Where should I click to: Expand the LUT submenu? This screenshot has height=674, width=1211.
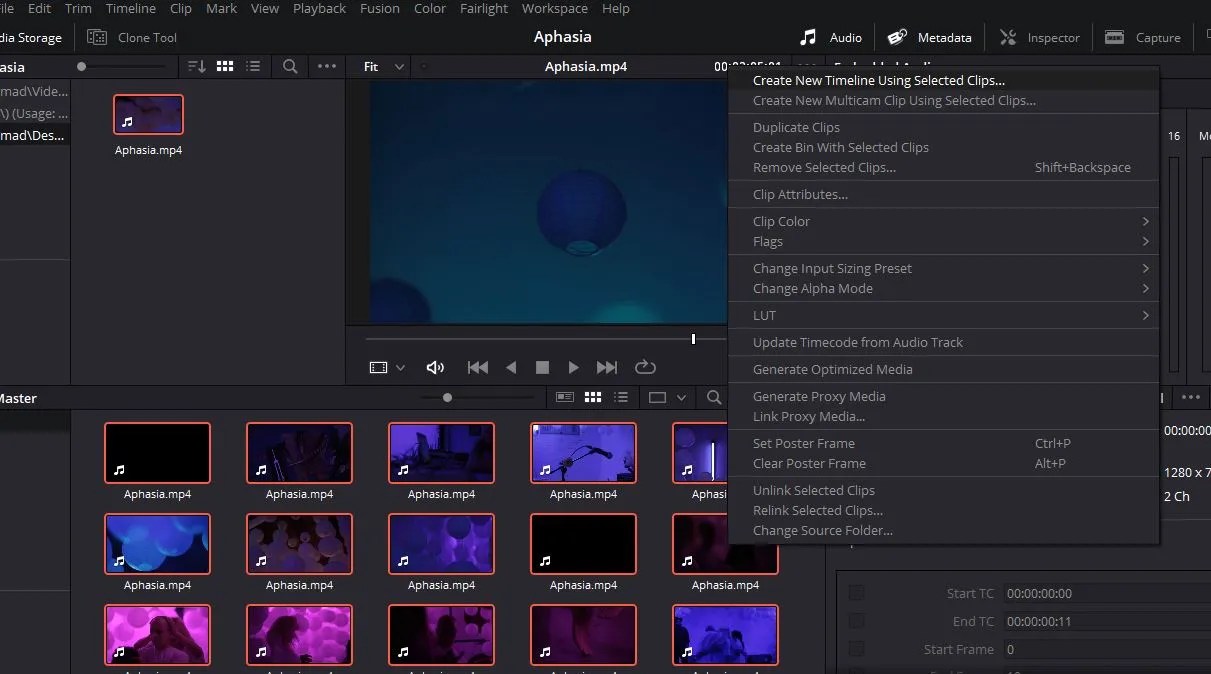pyautogui.click(x=764, y=315)
